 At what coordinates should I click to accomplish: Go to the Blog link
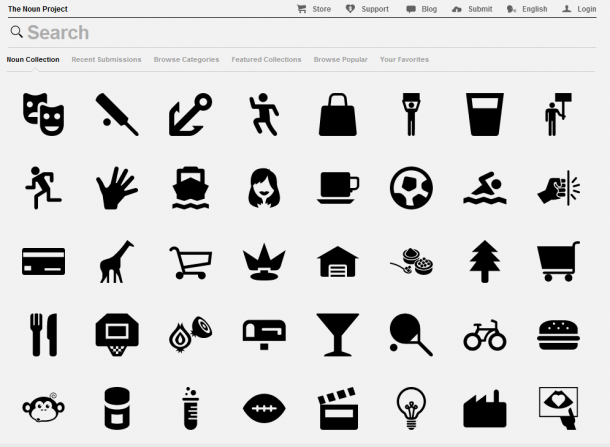coord(422,9)
